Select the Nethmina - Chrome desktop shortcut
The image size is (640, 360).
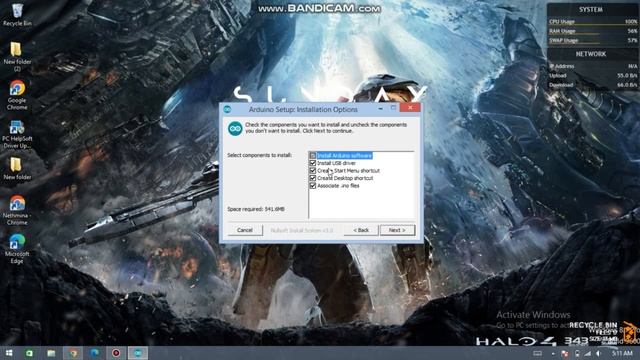pos(17,210)
